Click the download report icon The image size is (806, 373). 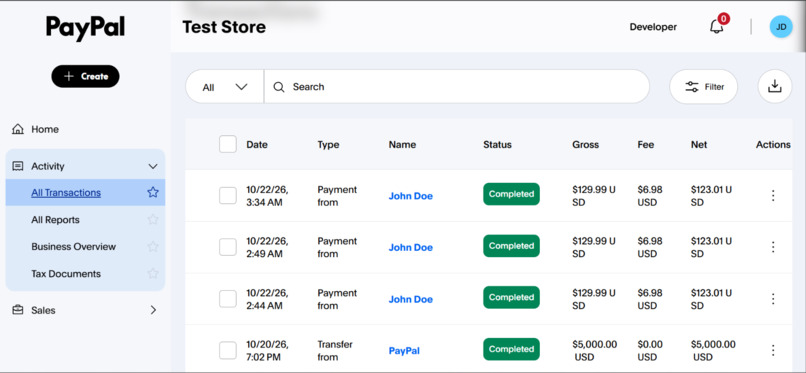point(775,86)
